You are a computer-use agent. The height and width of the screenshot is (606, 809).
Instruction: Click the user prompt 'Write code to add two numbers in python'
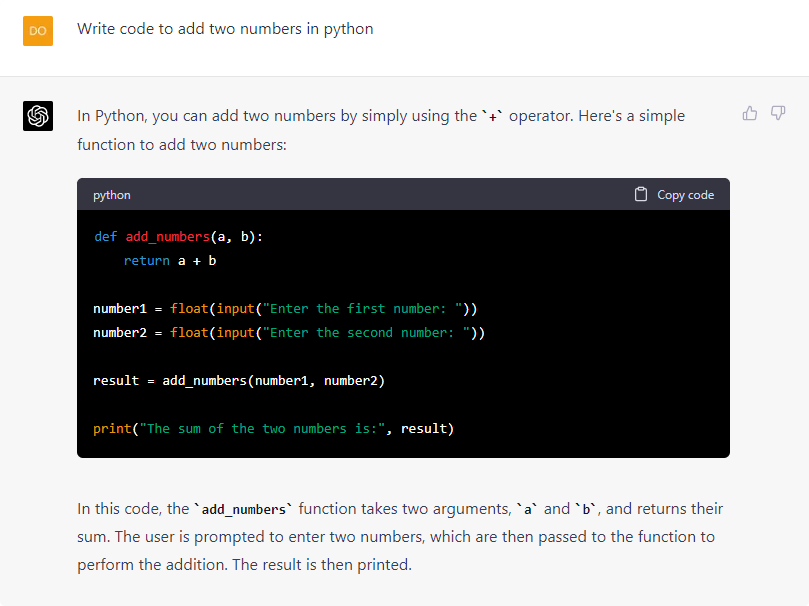[x=225, y=29]
